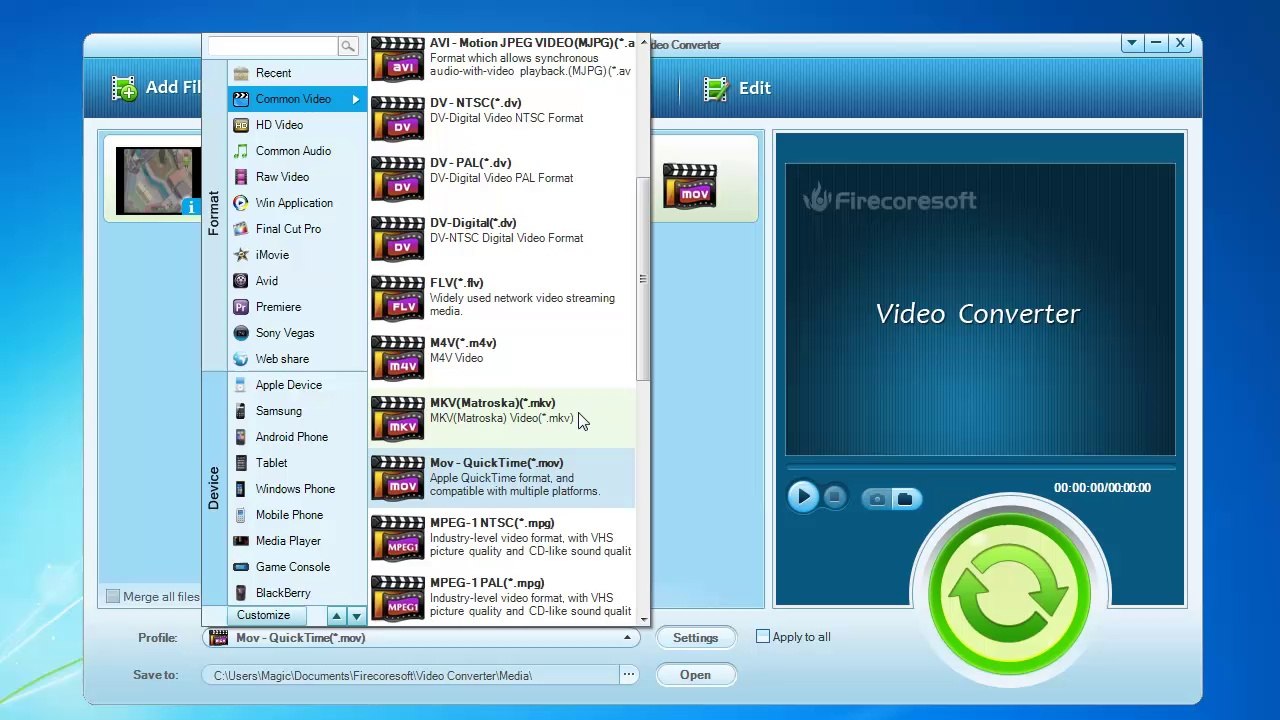Screen dimensions: 1280x720
Task: Select the MPEG-1 PAL format icon
Action: (398, 599)
